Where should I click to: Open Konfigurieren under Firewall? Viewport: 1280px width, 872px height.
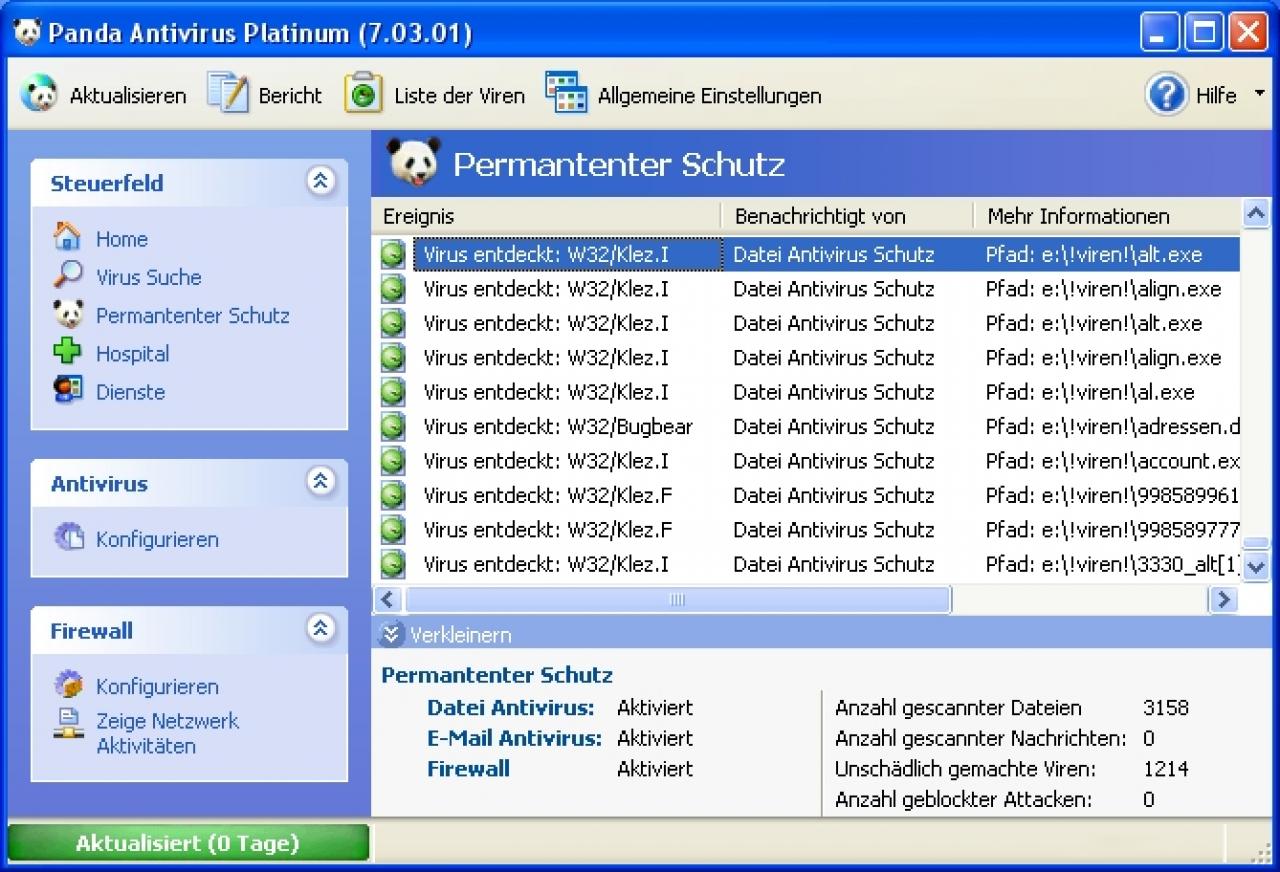[157, 687]
